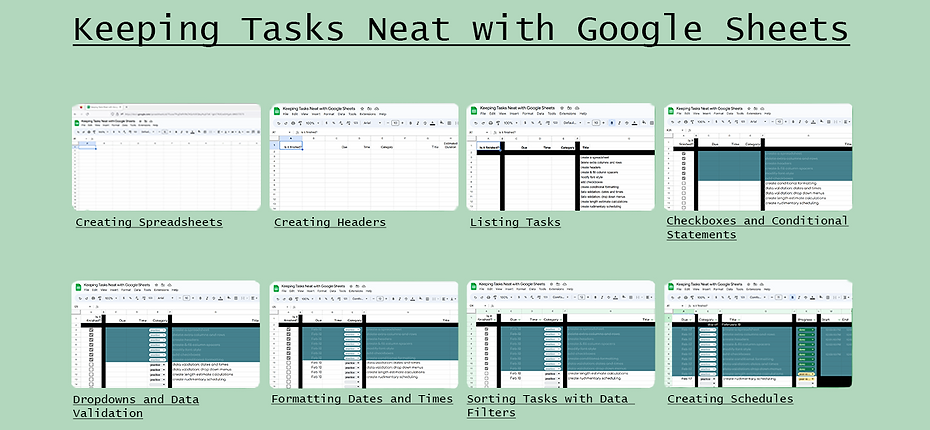Open the Creating Headers link

[x=330, y=222]
